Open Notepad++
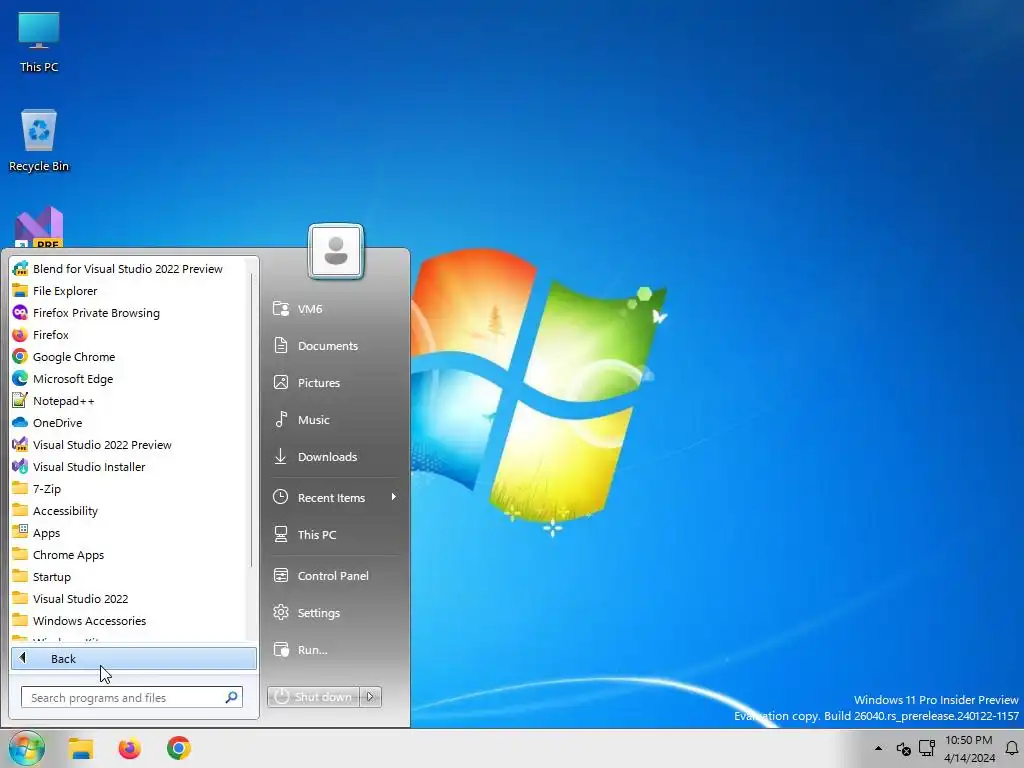1024x768 pixels. [x=127, y=401]
